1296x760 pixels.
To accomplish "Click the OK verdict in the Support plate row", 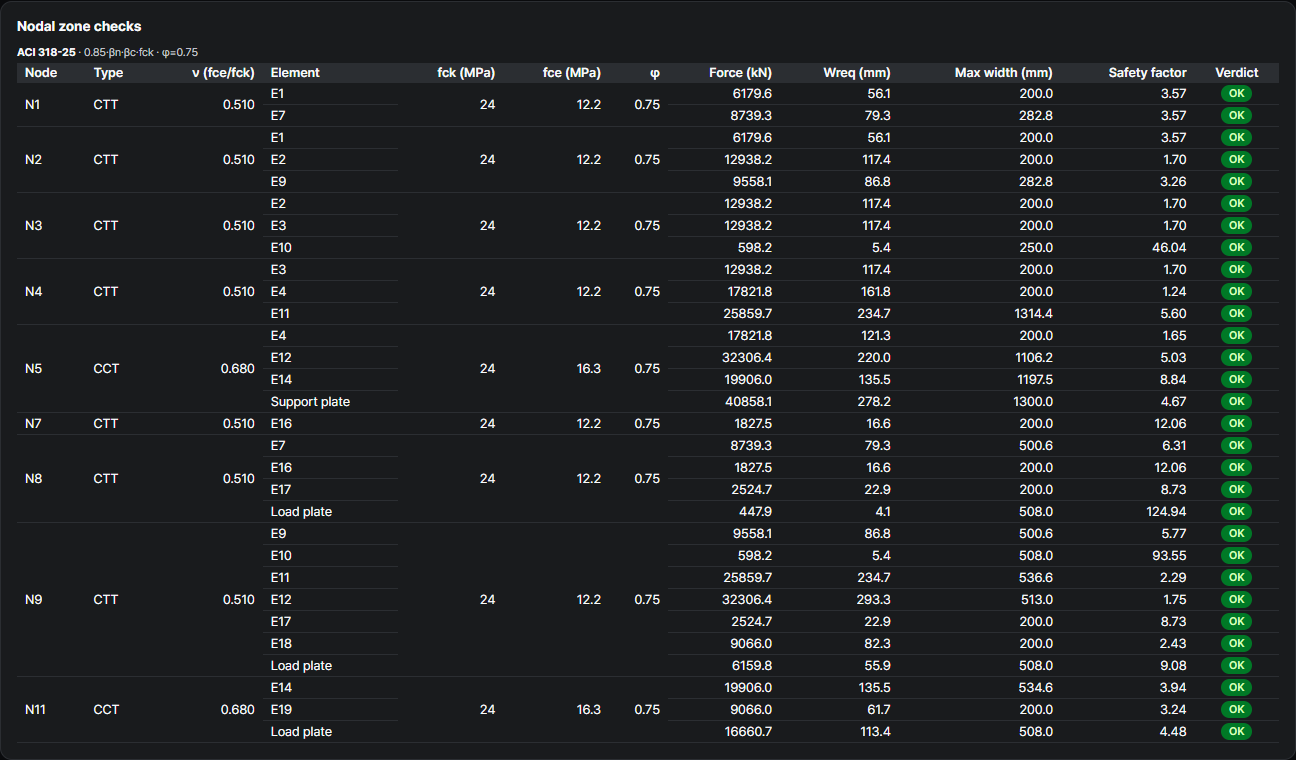I will click(x=1236, y=401).
